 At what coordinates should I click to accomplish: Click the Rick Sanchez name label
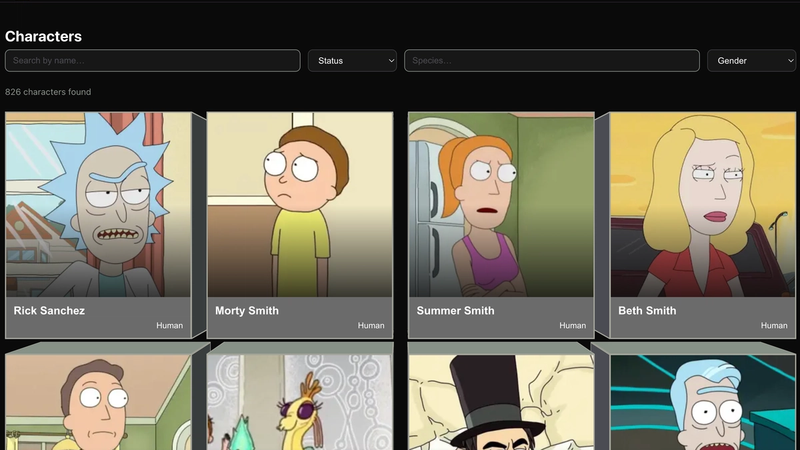click(x=49, y=311)
